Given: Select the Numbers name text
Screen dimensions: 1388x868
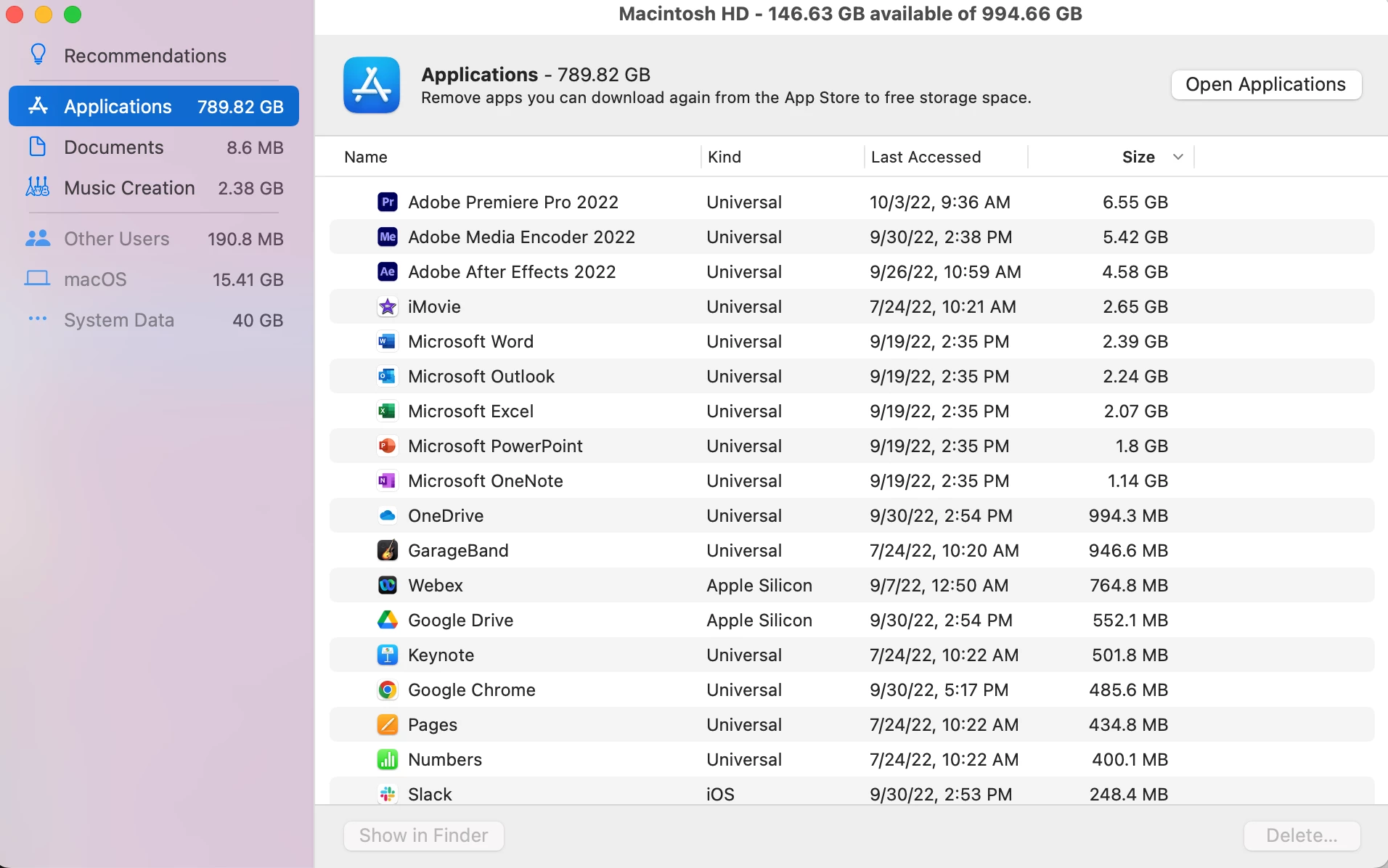Looking at the screenshot, I should point(445,759).
